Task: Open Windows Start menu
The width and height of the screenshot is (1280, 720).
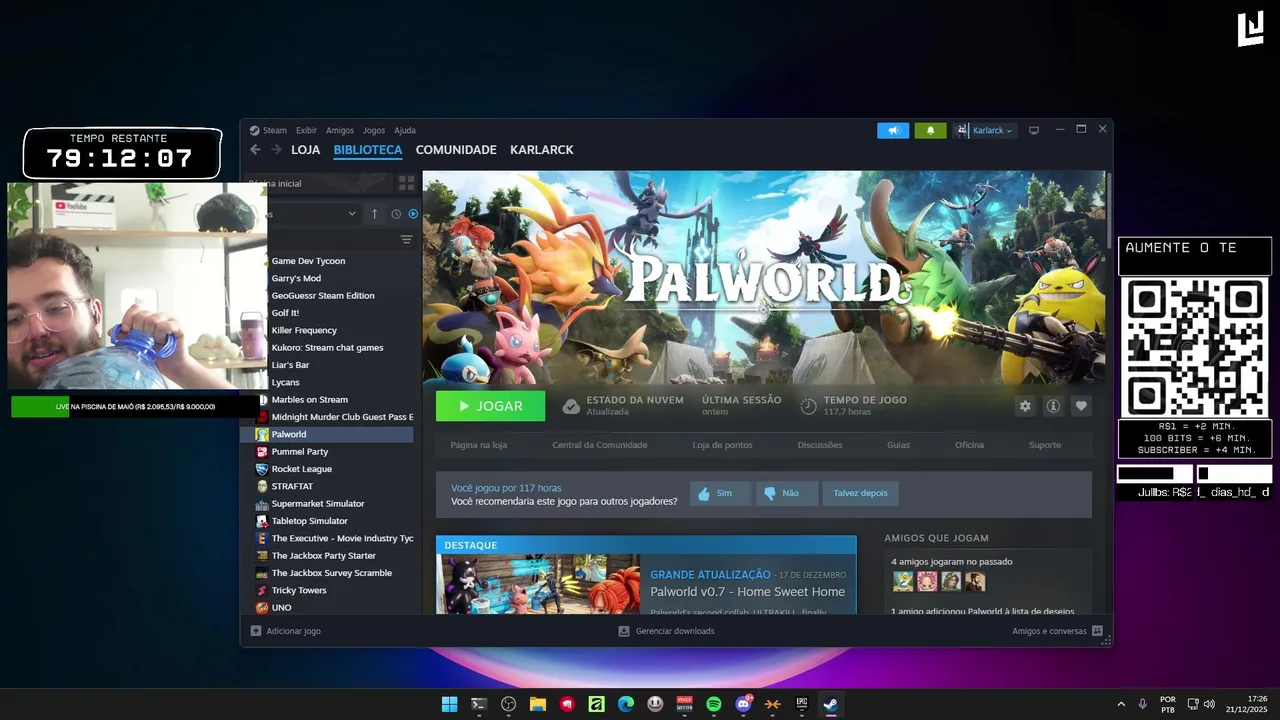Action: pos(450,704)
